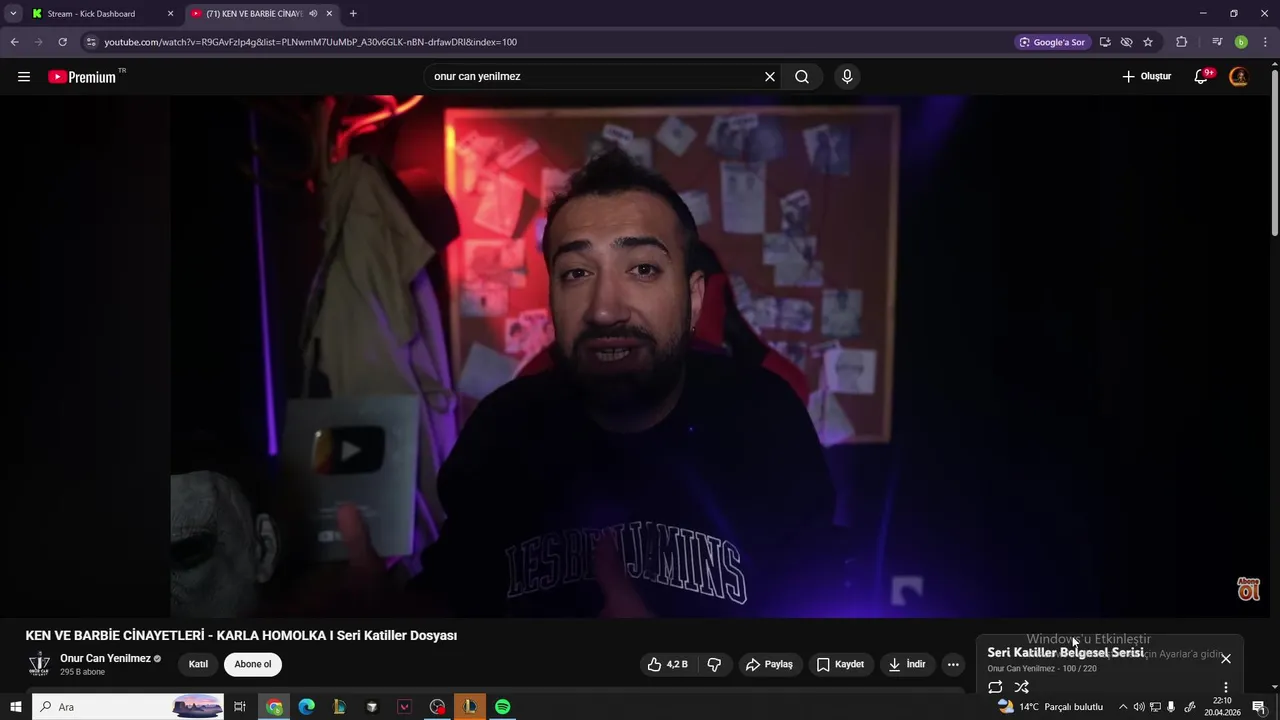Click the Abone ol watermark on video
Screen dimensions: 1280x720
tap(1248, 589)
